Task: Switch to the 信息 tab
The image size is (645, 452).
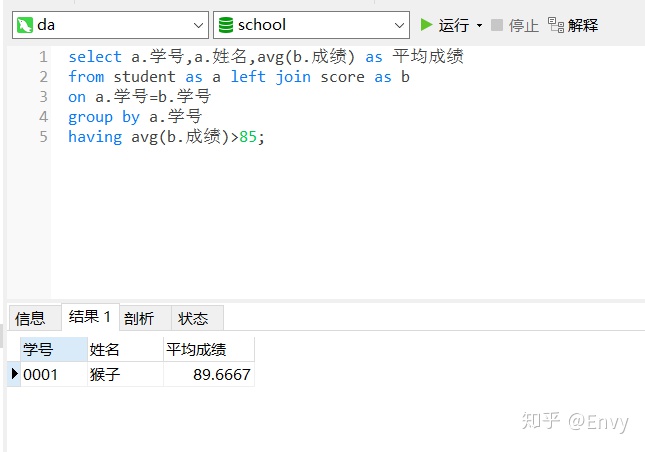Action: coord(35,318)
